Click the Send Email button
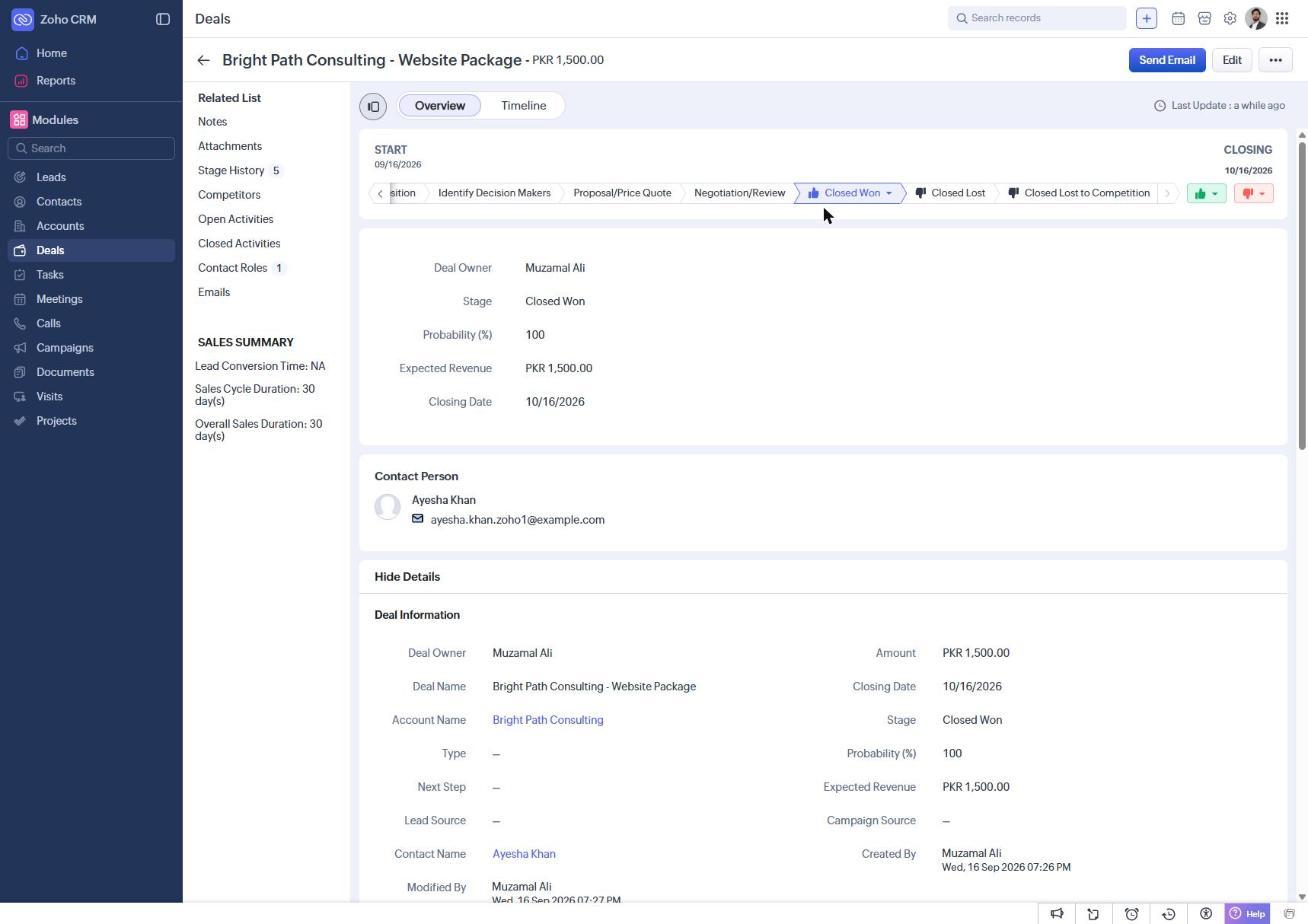The height and width of the screenshot is (924, 1308). coord(1166,60)
